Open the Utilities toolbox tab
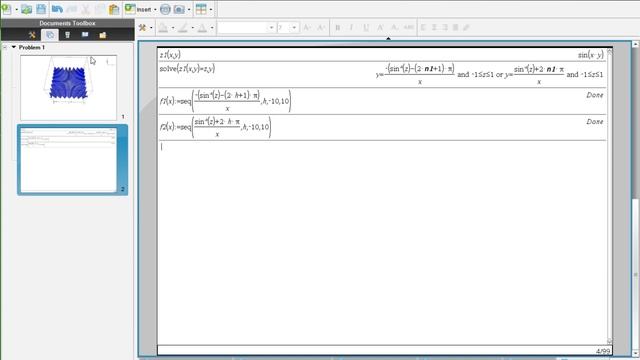This screenshot has height=360, width=640. (85, 35)
